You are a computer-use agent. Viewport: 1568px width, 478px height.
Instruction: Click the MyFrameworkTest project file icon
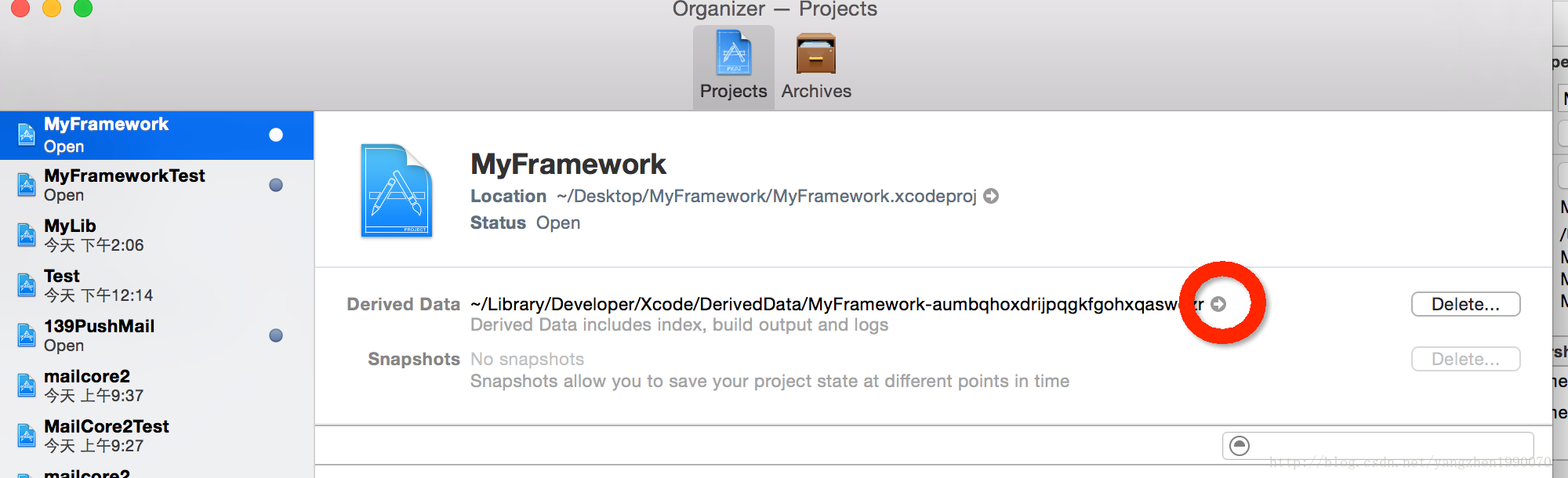coord(27,185)
